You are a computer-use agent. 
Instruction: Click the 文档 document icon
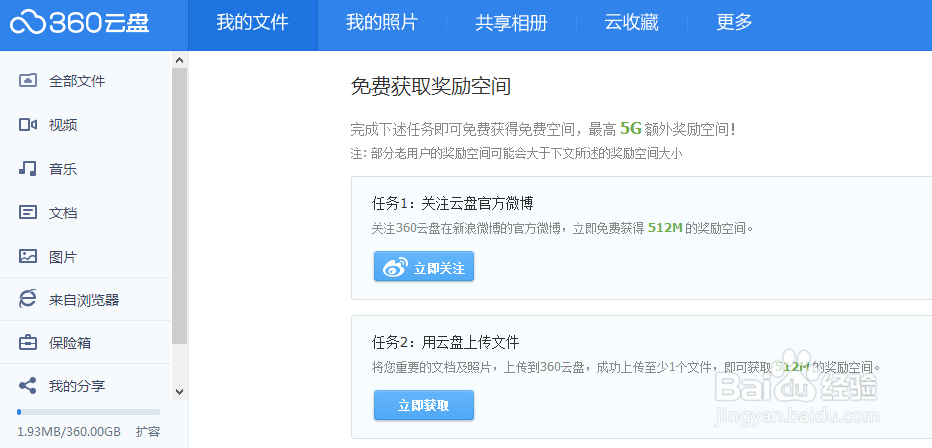[x=28, y=213]
